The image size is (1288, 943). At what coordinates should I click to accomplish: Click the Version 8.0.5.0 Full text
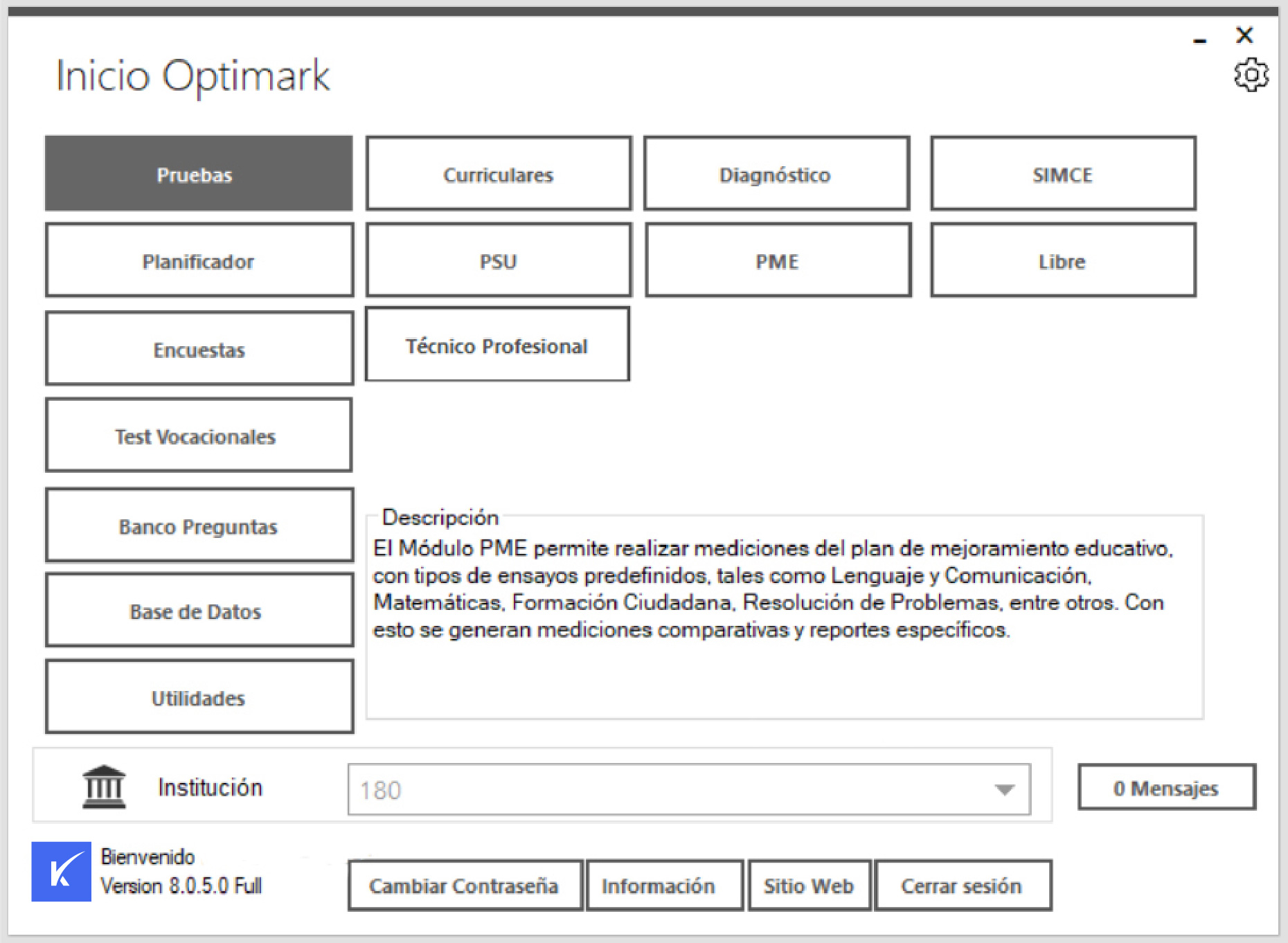(181, 886)
